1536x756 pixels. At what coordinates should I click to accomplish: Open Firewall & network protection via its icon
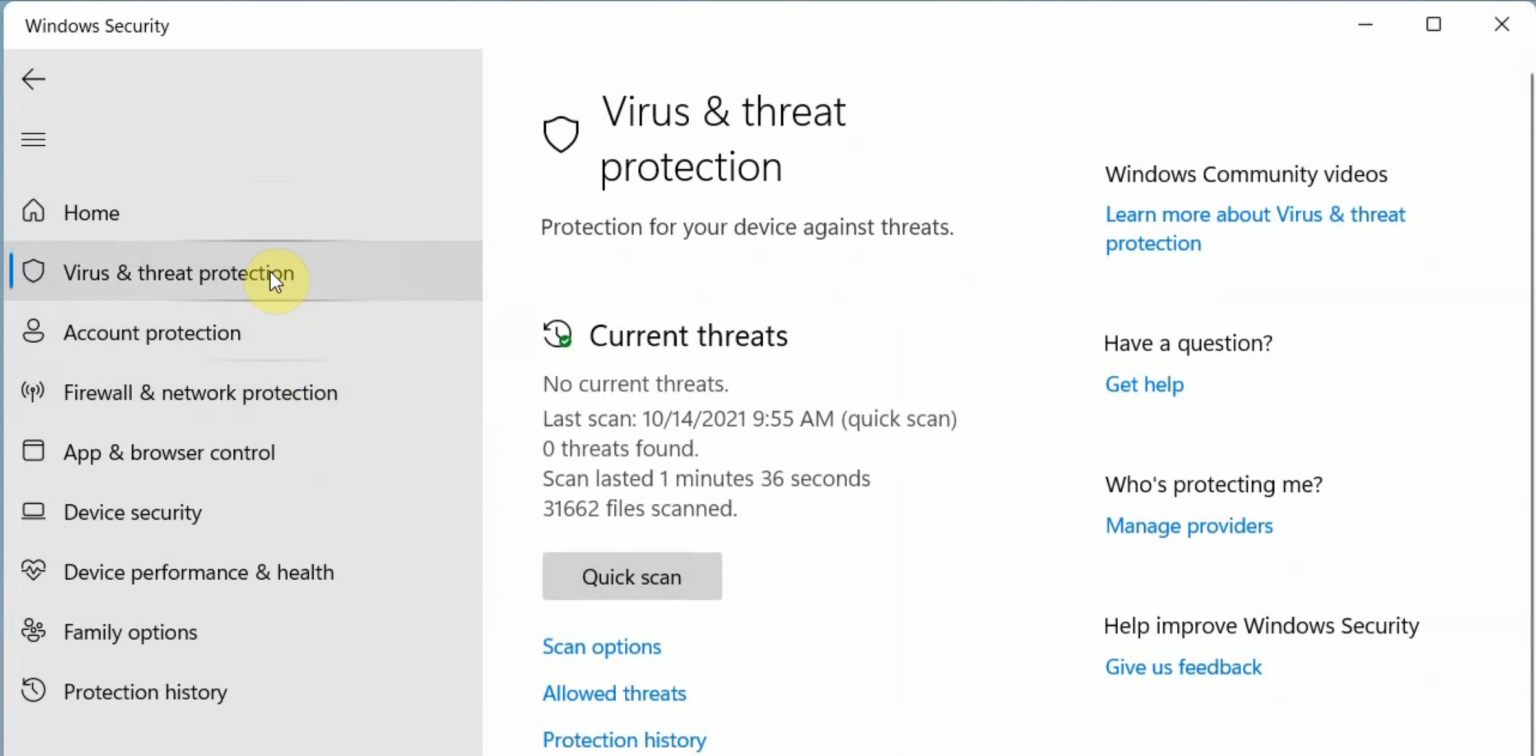click(x=33, y=392)
